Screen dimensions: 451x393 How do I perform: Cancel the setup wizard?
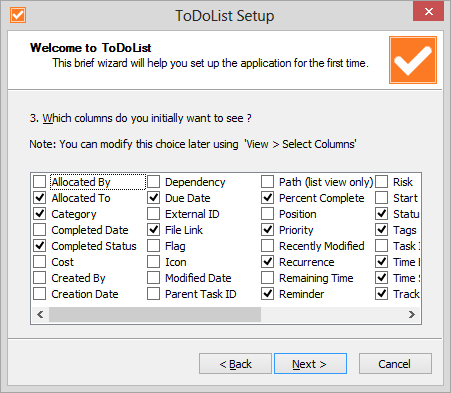click(x=395, y=364)
